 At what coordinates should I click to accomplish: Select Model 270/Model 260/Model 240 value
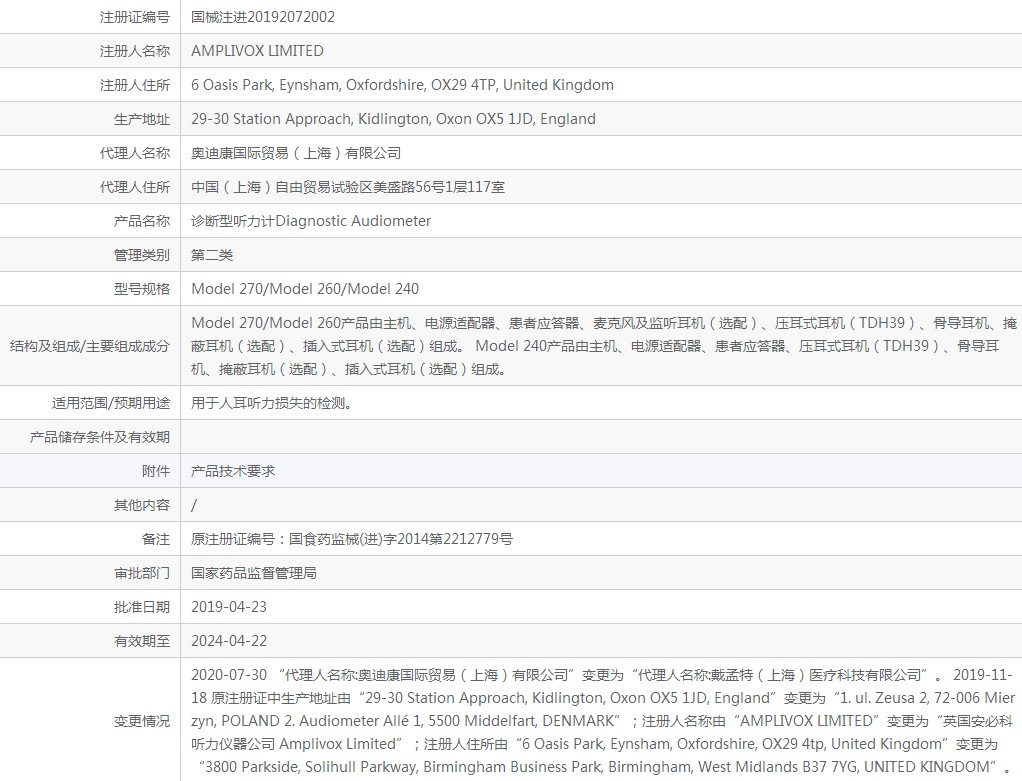(305, 289)
